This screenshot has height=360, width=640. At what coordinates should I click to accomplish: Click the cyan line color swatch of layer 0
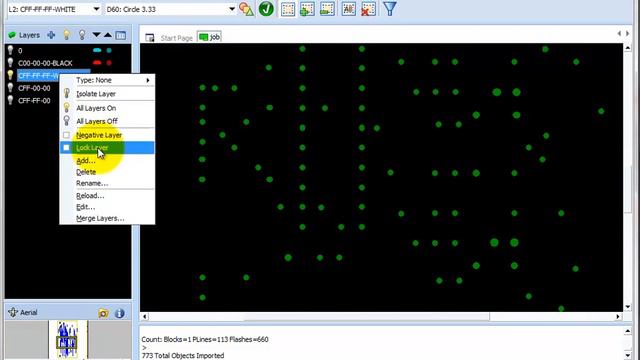click(97, 51)
